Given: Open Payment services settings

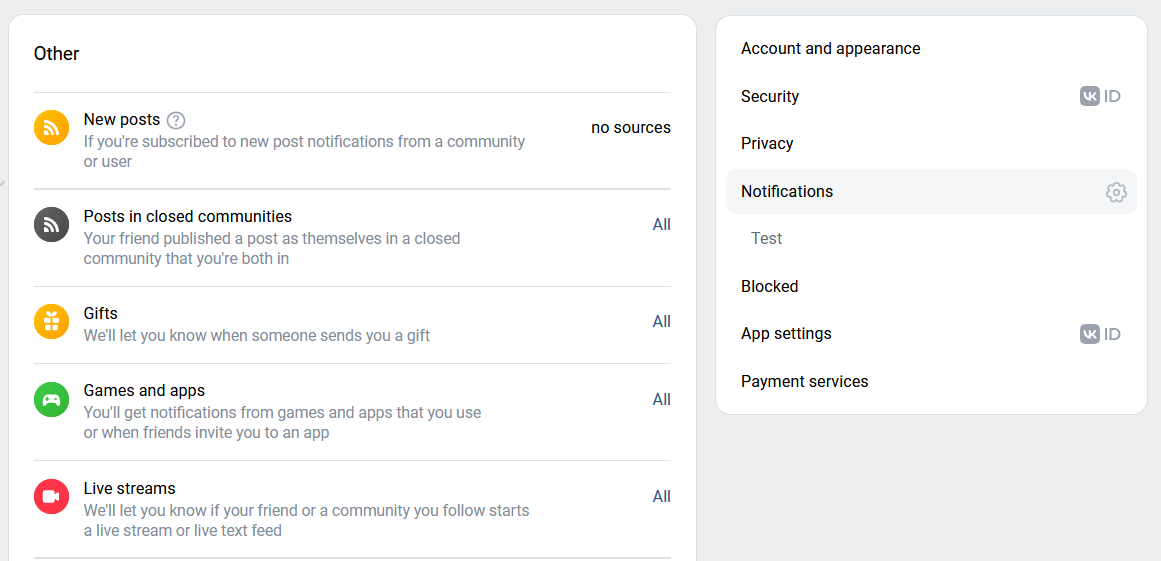Looking at the screenshot, I should (x=931, y=381).
